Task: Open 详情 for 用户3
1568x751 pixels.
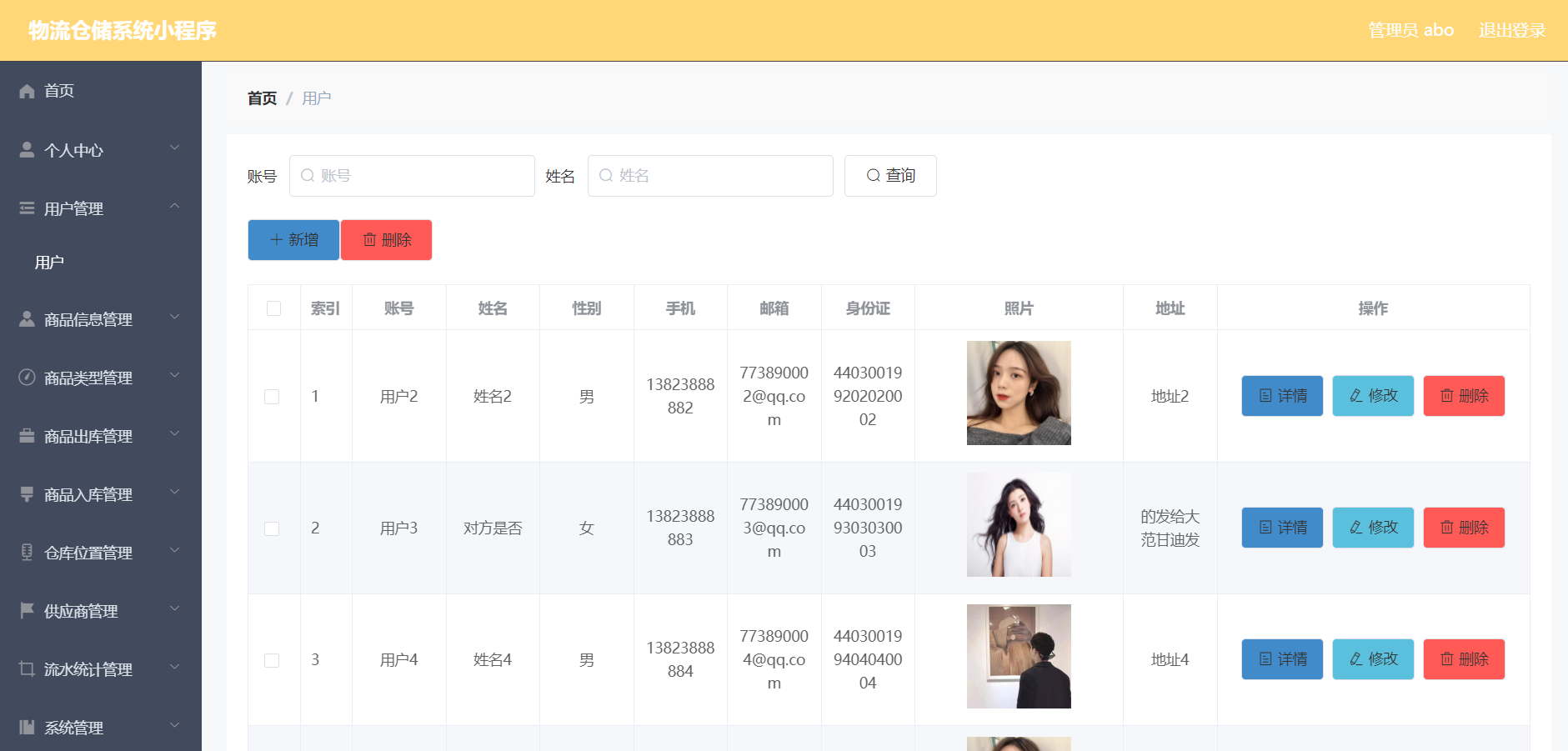Action: 1282,528
